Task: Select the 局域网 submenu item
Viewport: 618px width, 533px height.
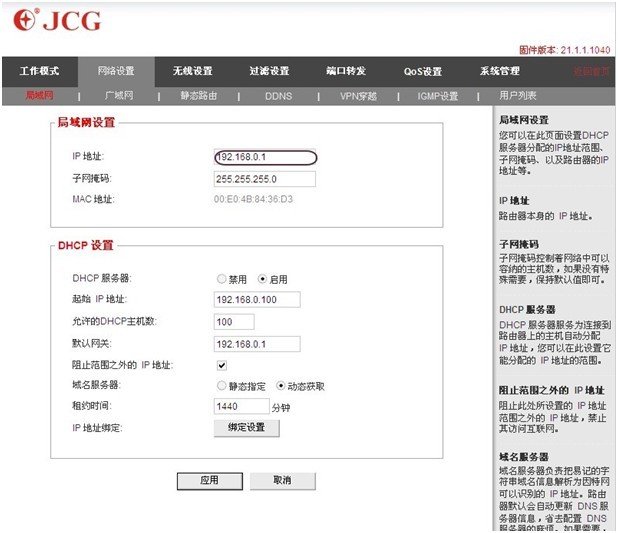Action: (39, 95)
